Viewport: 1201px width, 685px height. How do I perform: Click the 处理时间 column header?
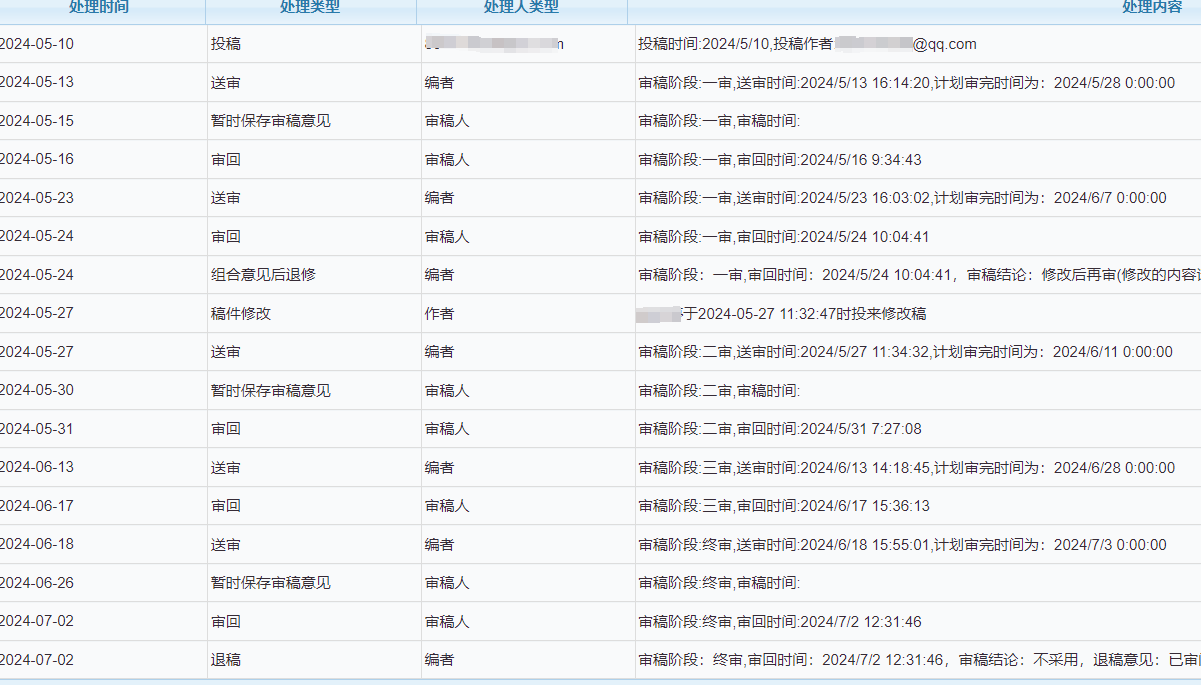99,8
